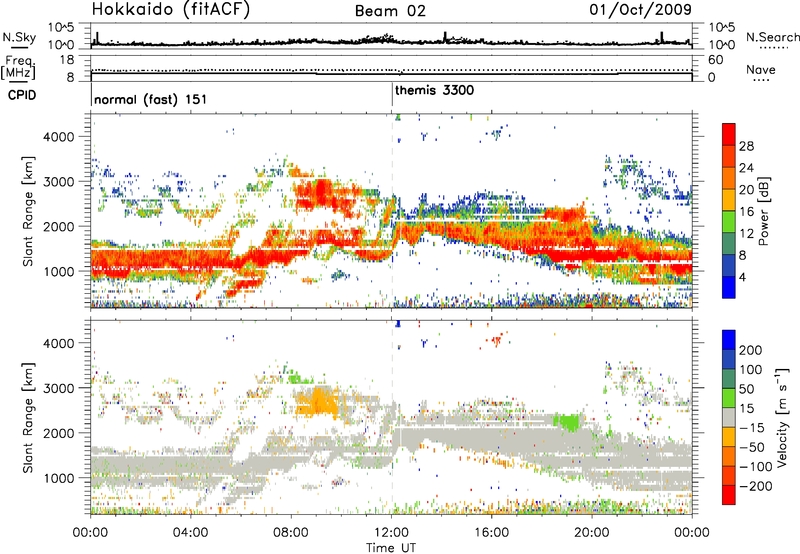Click "3000" on the power panel range axis
The width and height of the screenshot is (800, 554).
click(x=58, y=182)
